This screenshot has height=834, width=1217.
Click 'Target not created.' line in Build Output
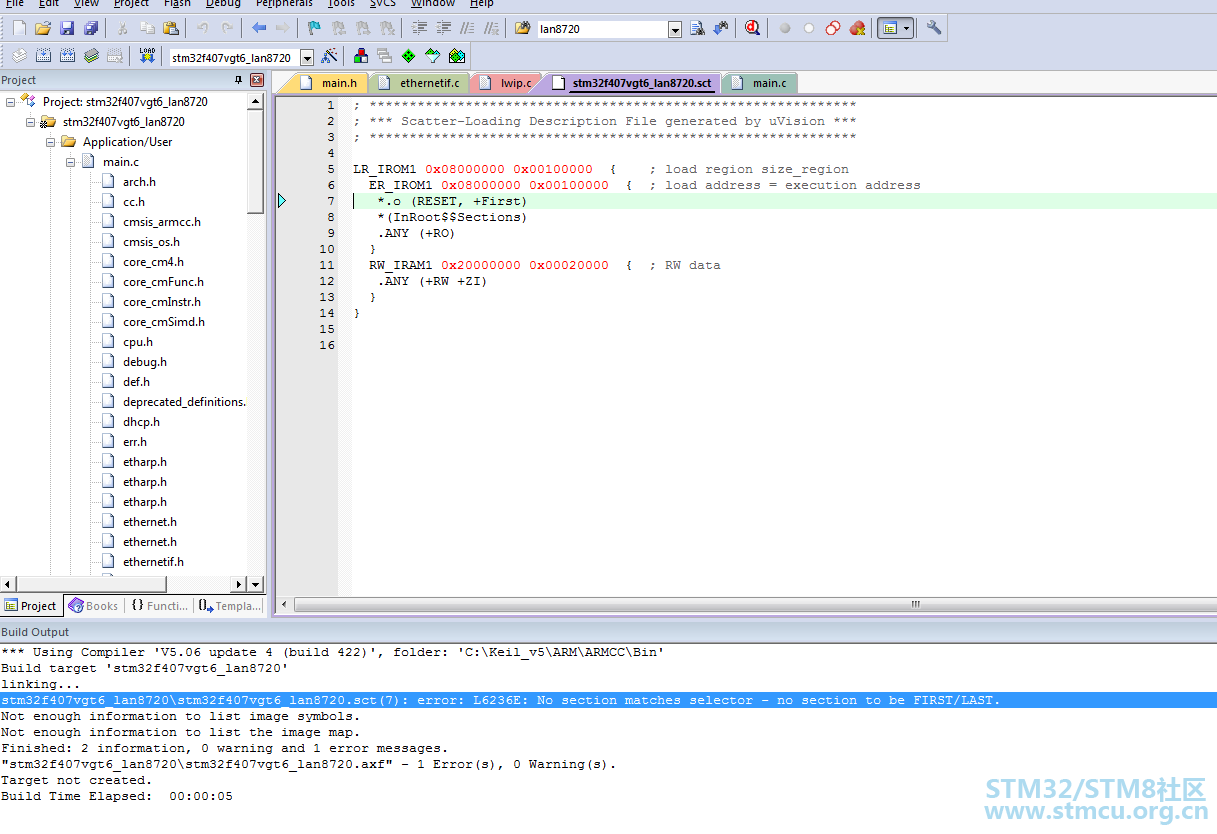click(76, 780)
